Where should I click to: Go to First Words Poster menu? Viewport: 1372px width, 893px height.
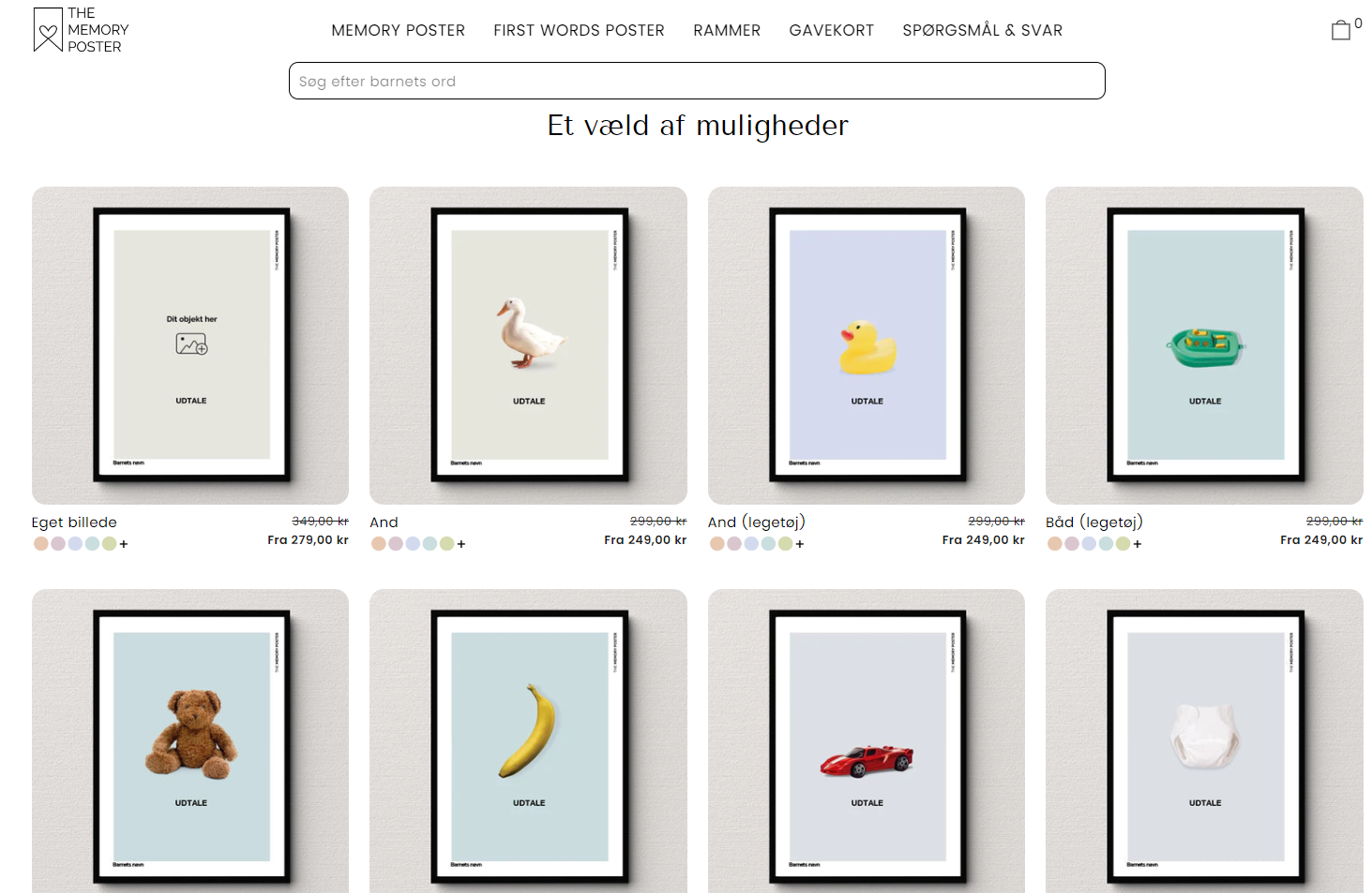pos(579,30)
